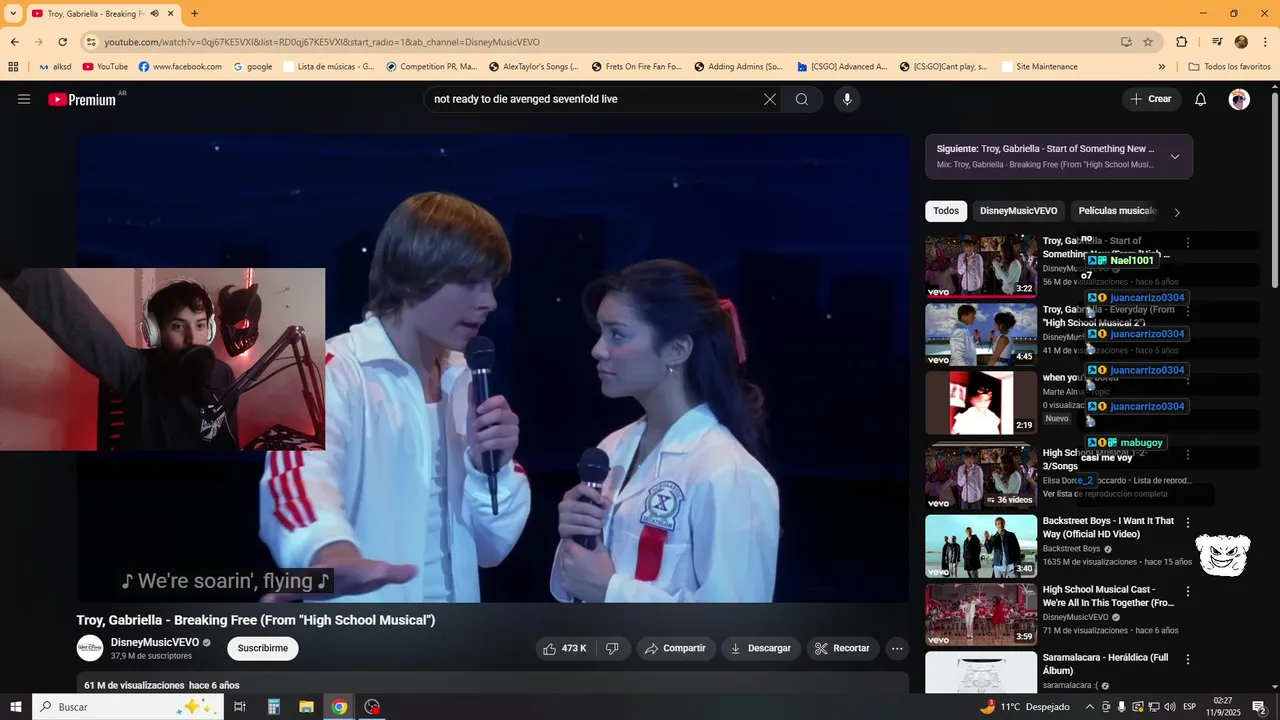
Task: Show more bookmarks with the double chevron
Action: point(1162,67)
